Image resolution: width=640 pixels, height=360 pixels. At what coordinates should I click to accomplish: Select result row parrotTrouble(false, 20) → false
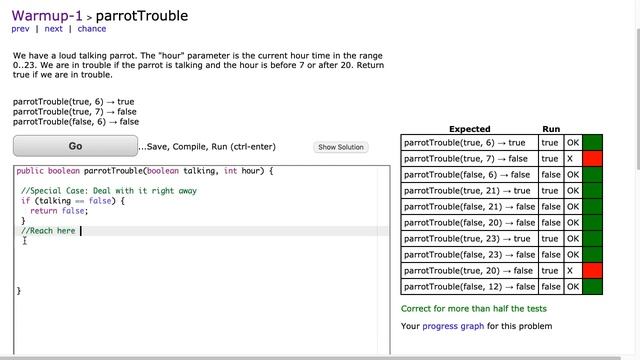(501, 222)
